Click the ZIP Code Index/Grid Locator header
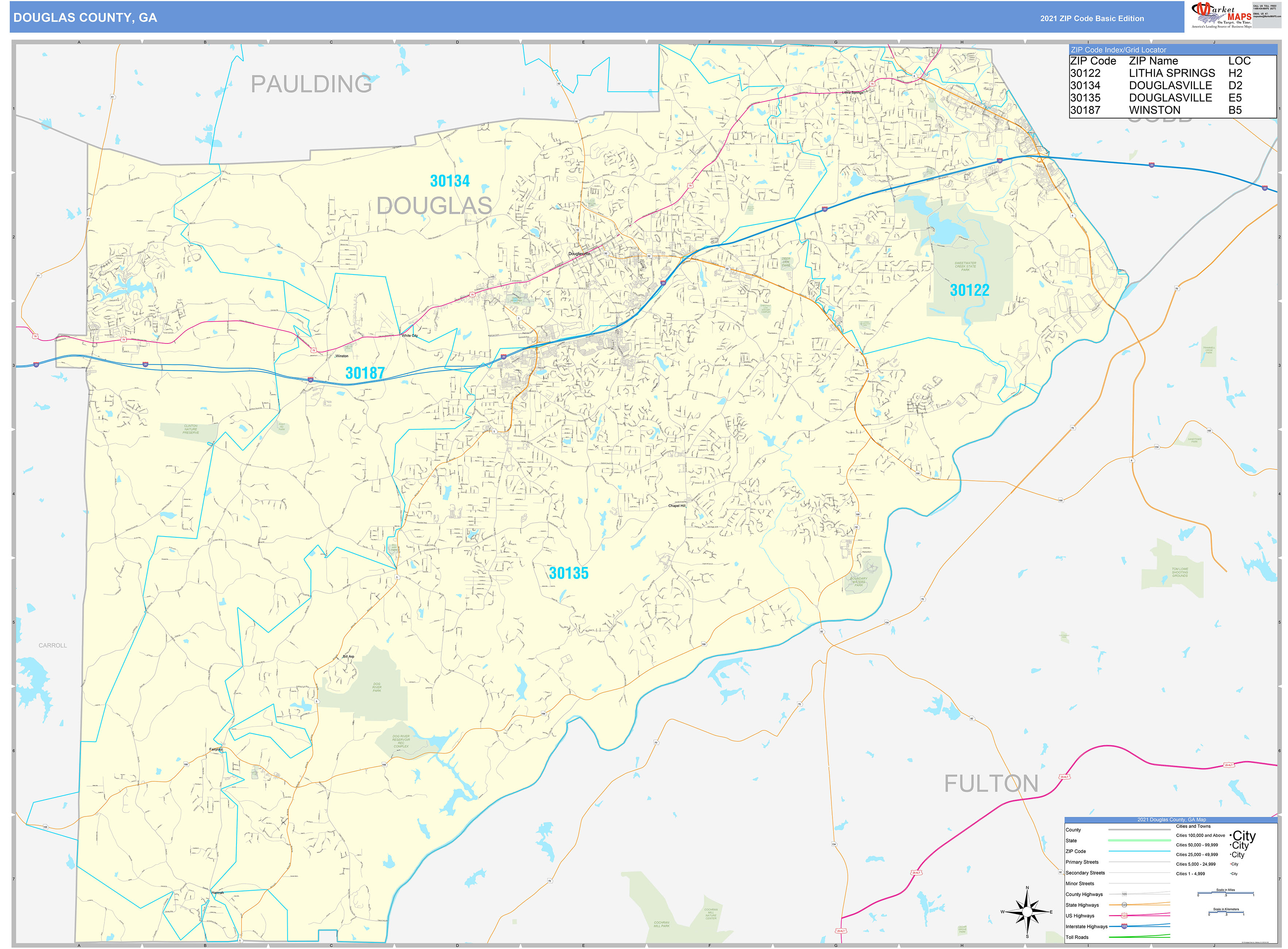This screenshot has height=949, width=1288. click(x=1118, y=50)
